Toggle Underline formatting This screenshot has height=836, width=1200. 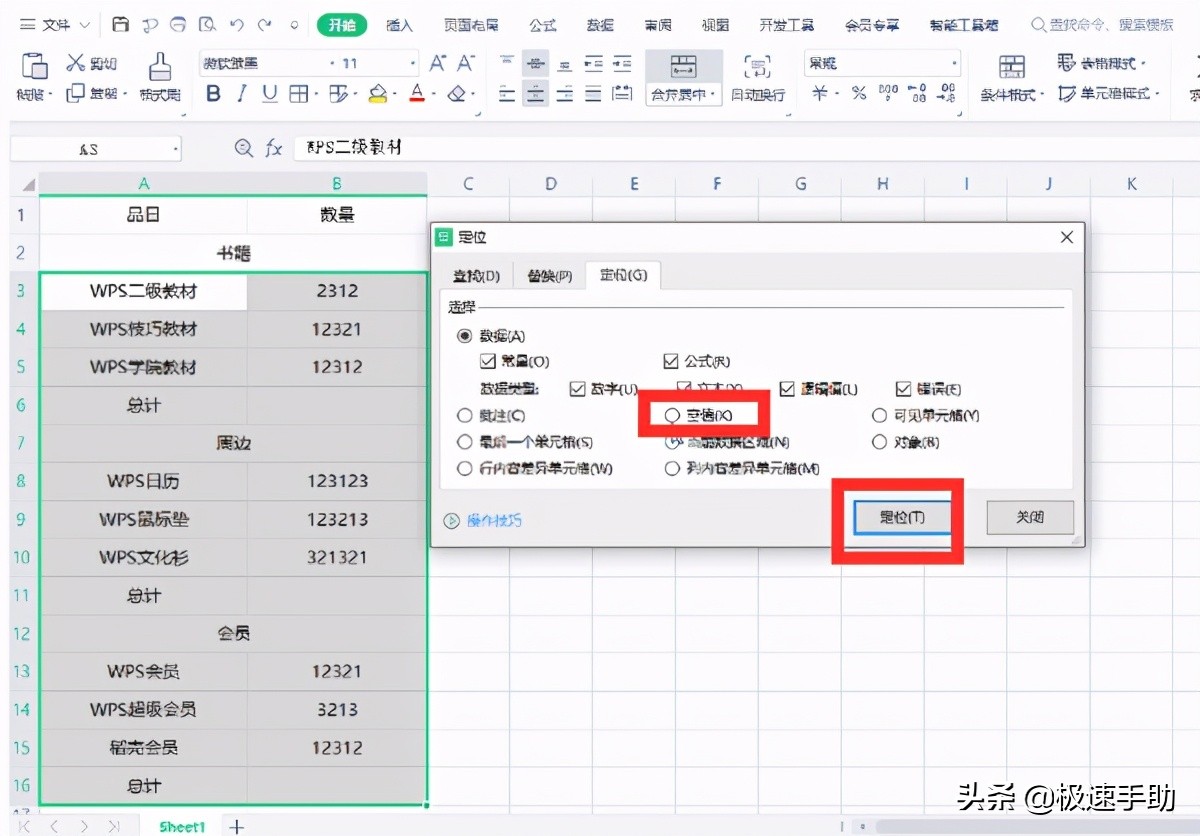coord(270,94)
